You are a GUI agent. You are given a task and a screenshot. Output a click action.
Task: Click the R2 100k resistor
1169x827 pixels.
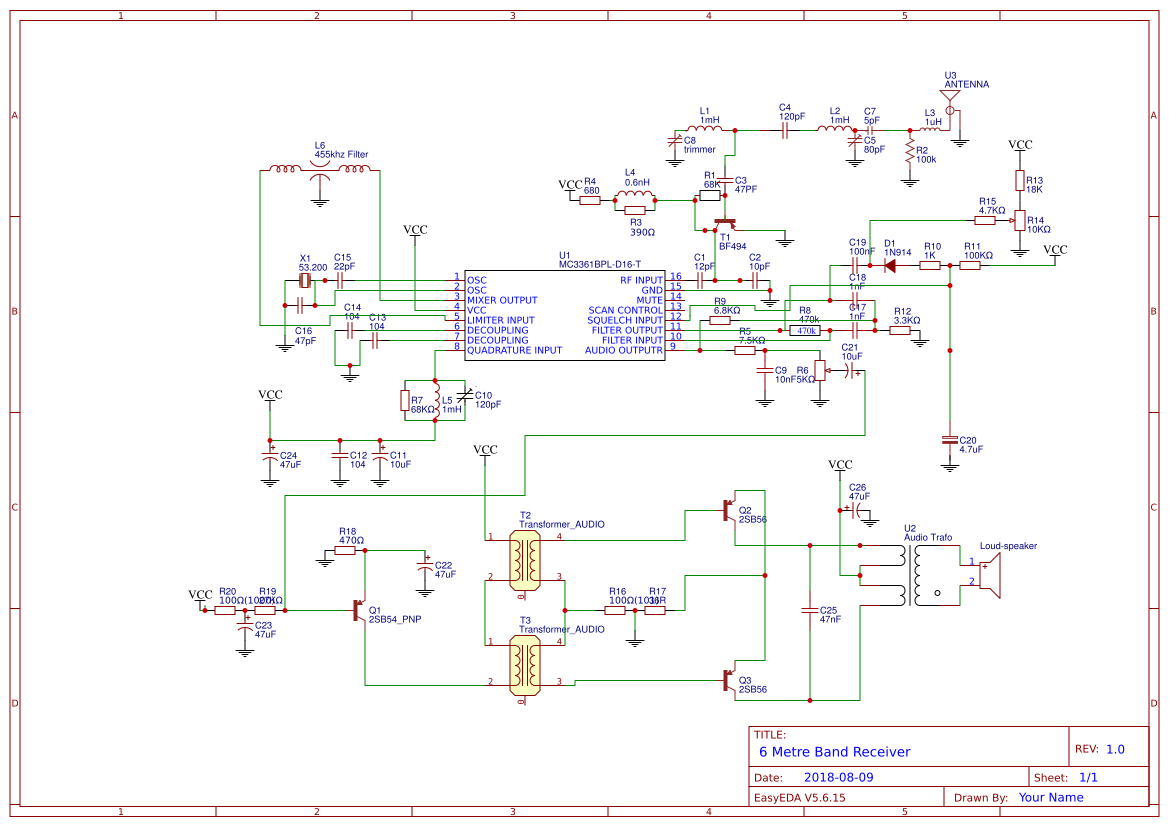tap(910, 153)
